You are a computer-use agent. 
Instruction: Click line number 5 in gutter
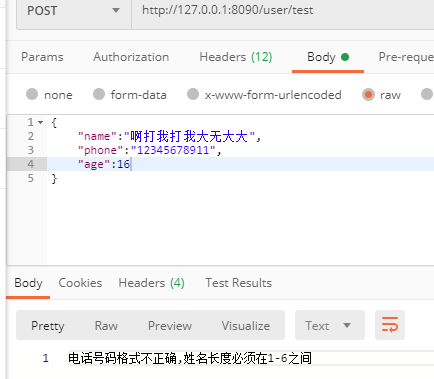pyautogui.click(x=30, y=178)
